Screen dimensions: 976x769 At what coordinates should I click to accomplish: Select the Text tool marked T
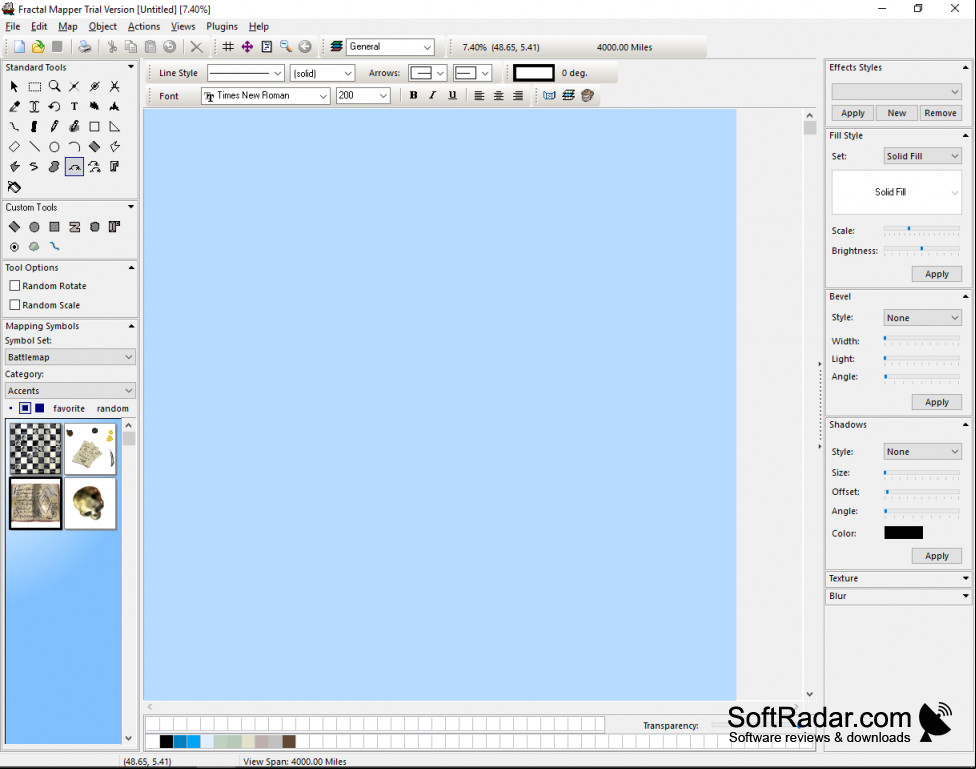pos(74,106)
